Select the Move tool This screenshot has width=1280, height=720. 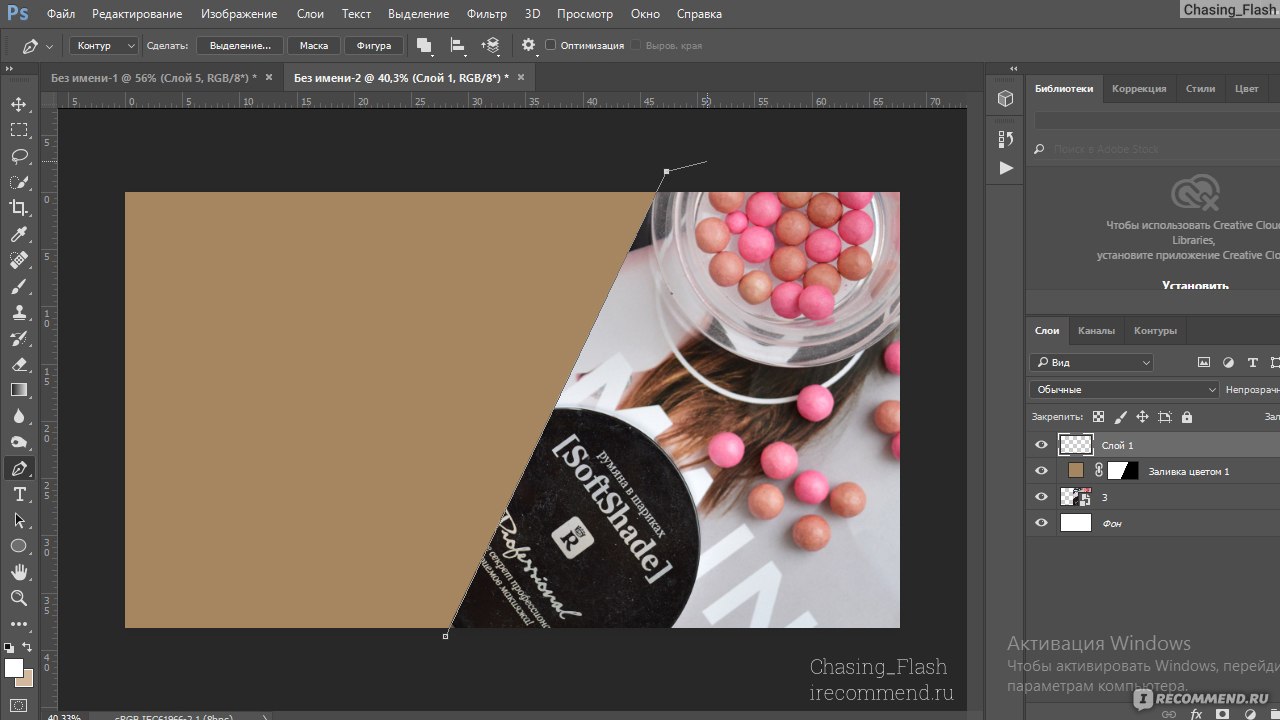[x=18, y=104]
